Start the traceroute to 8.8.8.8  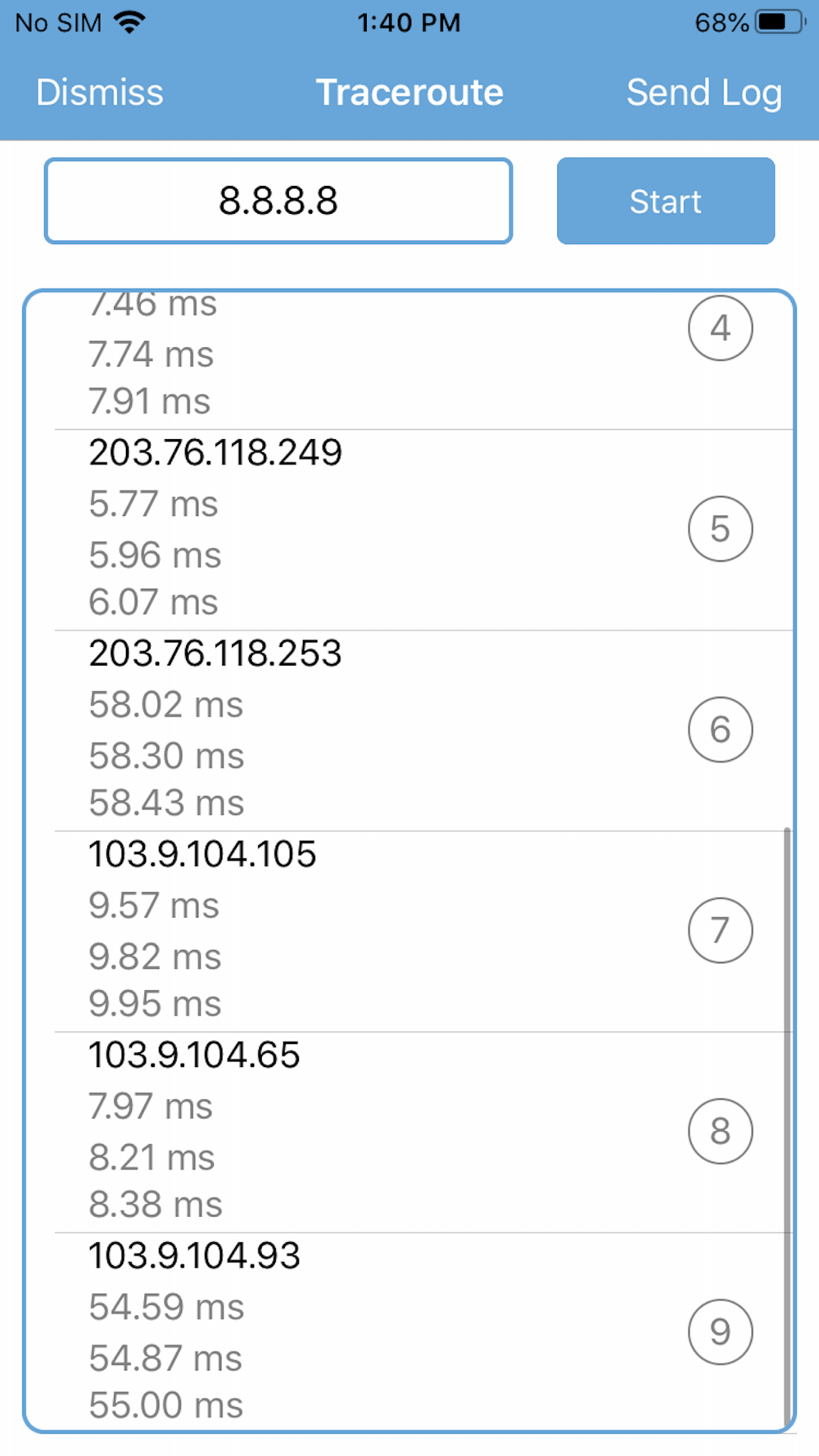[666, 201]
